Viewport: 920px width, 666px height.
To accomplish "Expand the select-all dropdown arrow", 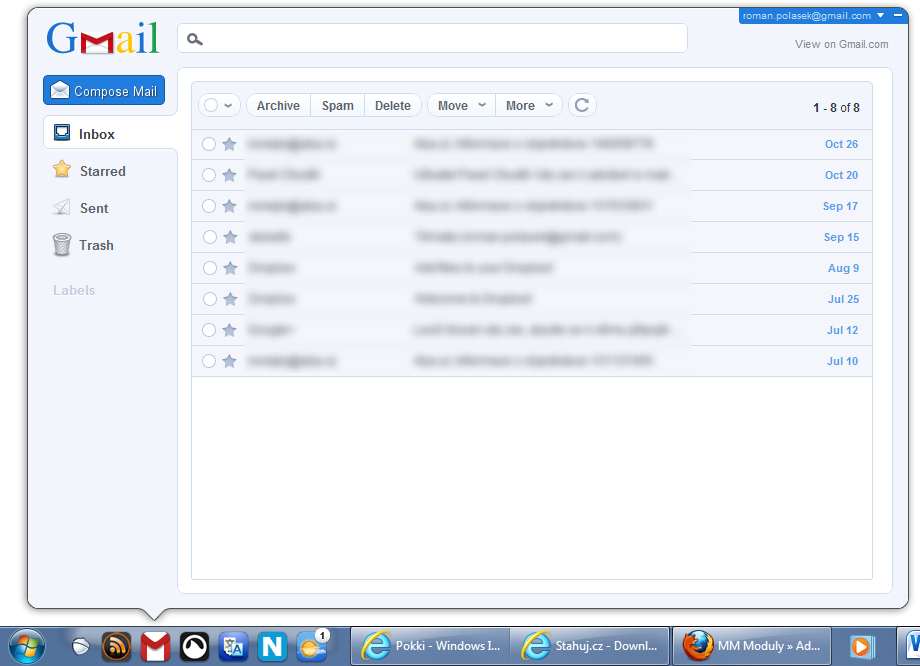I will (x=228, y=106).
